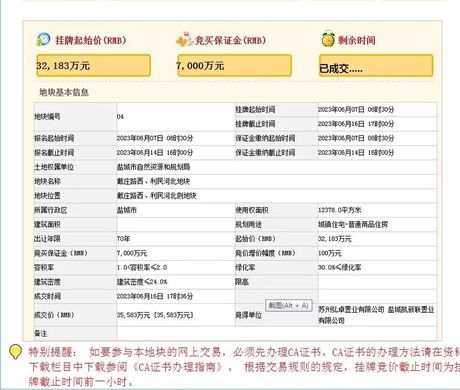Click the 报名起始时间 label
Viewport: 460px width, 390px height.
[x=54, y=138]
